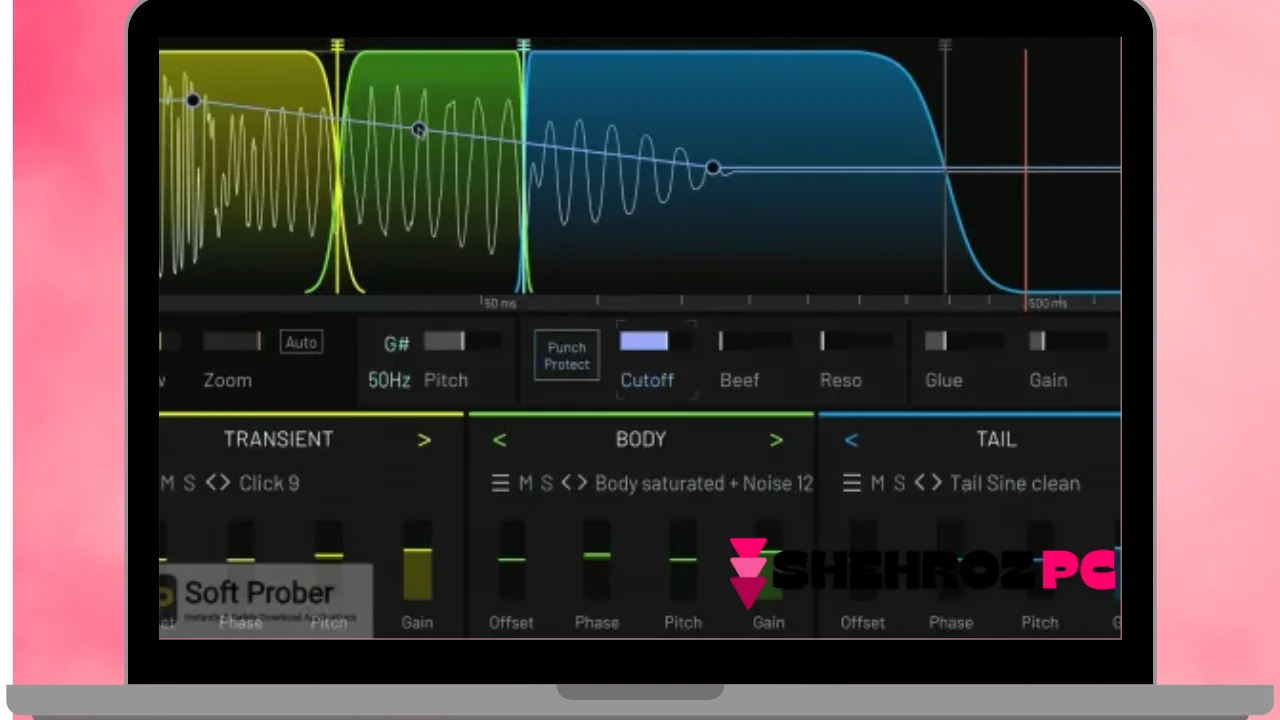
Task: Open the Click 9 transient preset name
Action: 269,484
